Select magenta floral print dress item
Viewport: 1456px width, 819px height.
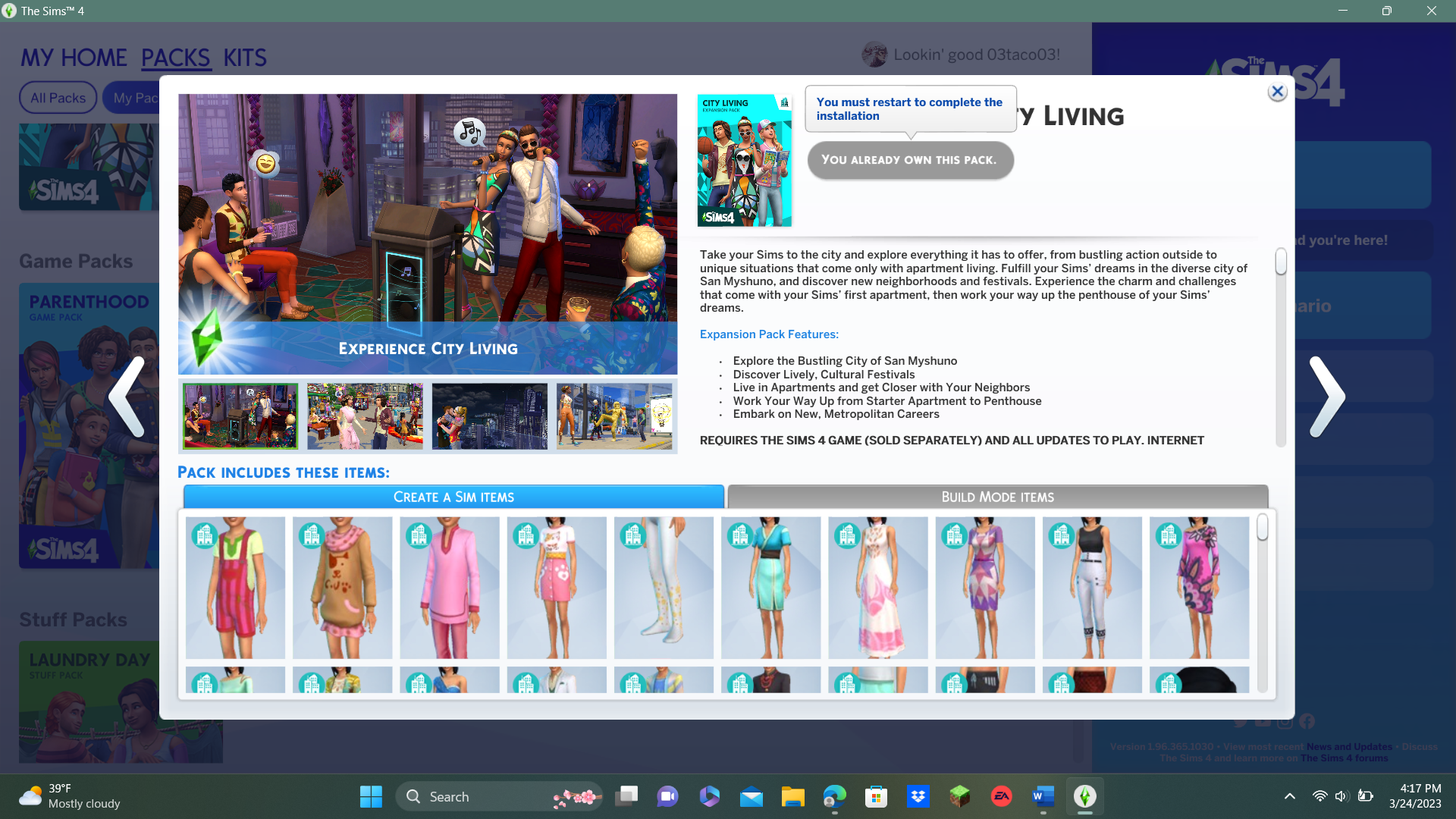click(1199, 588)
